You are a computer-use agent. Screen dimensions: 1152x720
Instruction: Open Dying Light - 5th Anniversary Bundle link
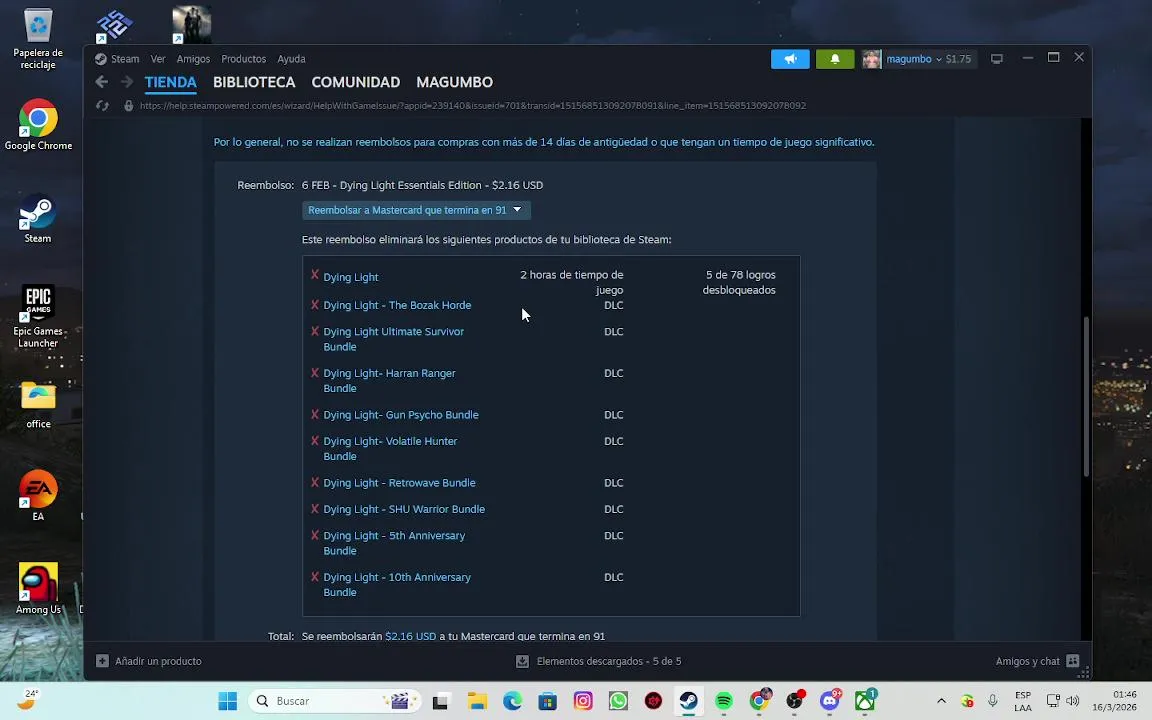tap(394, 543)
